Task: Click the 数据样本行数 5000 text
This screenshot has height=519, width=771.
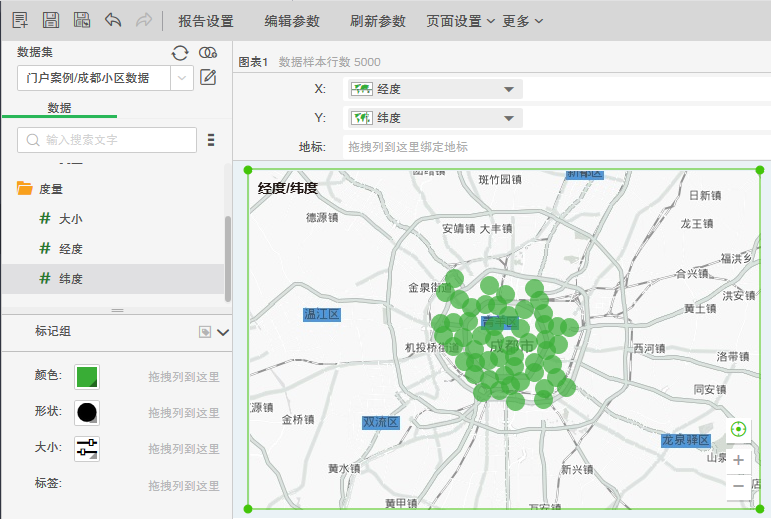Action: (329, 62)
